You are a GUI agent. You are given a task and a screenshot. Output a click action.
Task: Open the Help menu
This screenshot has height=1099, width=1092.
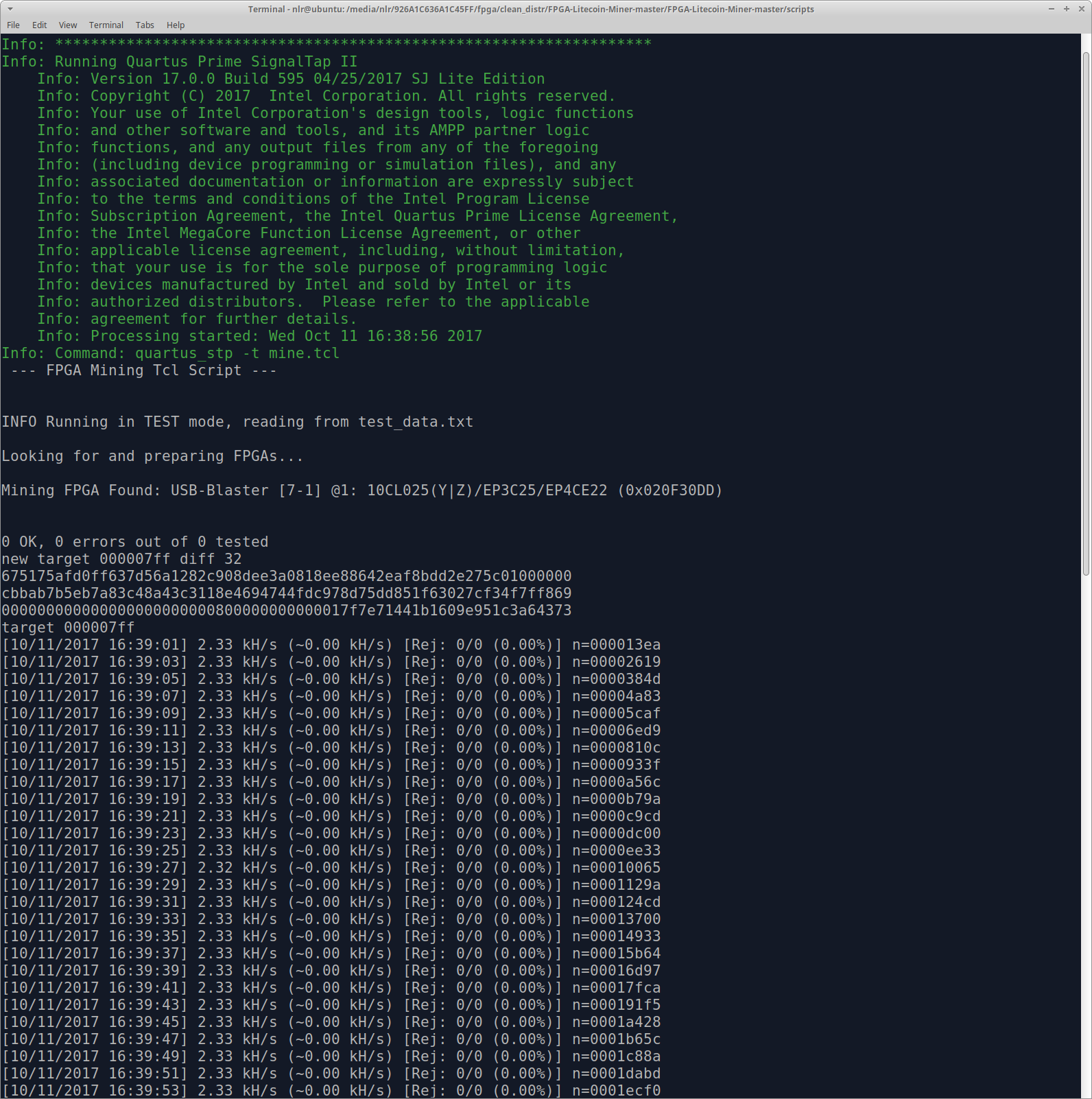pyautogui.click(x=176, y=25)
